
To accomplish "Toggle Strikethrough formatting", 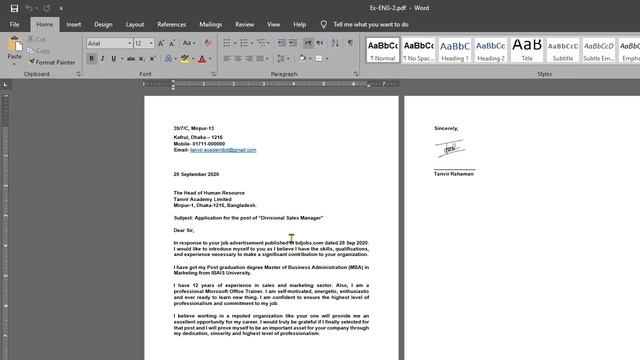I will click(x=131, y=59).
